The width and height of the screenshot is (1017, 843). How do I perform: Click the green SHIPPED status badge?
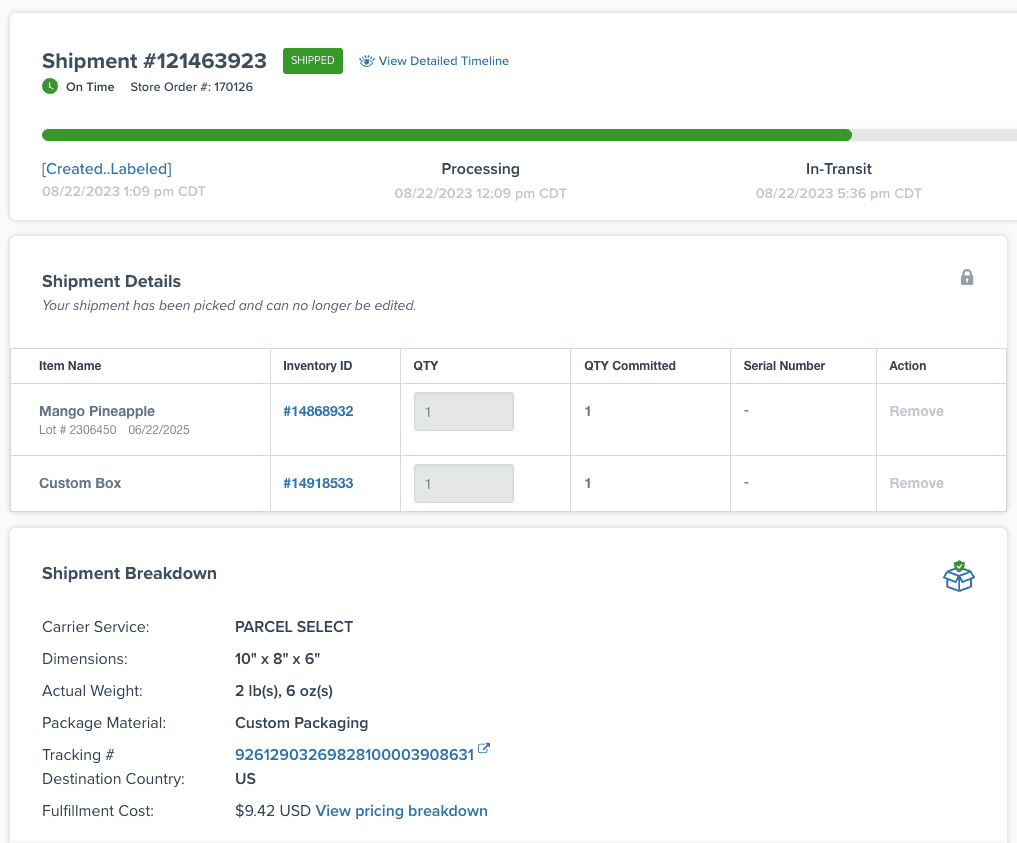tap(313, 61)
